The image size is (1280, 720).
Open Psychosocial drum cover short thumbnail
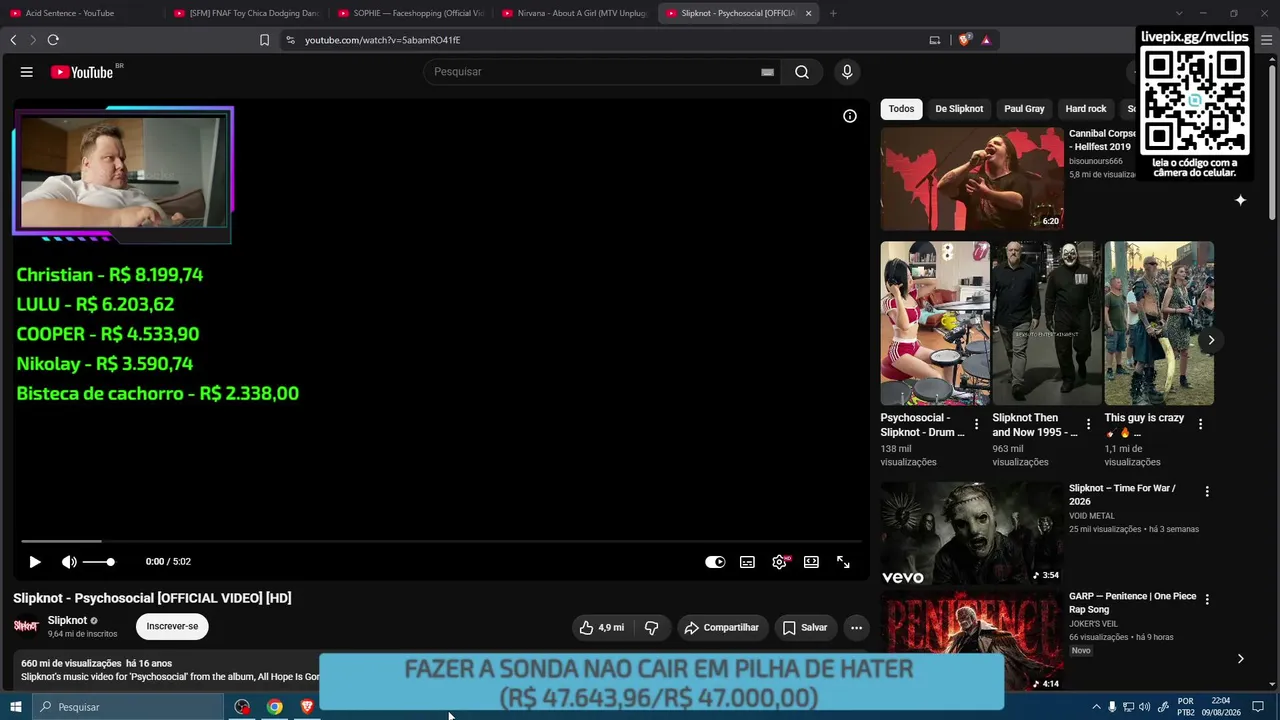click(935, 323)
